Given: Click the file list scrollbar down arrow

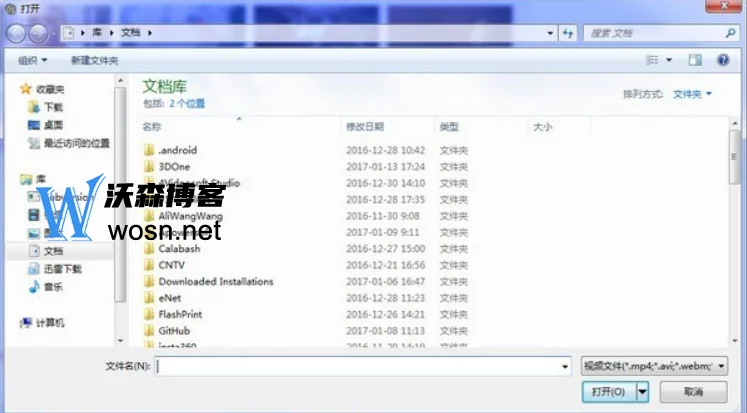Looking at the screenshot, I should (x=734, y=341).
